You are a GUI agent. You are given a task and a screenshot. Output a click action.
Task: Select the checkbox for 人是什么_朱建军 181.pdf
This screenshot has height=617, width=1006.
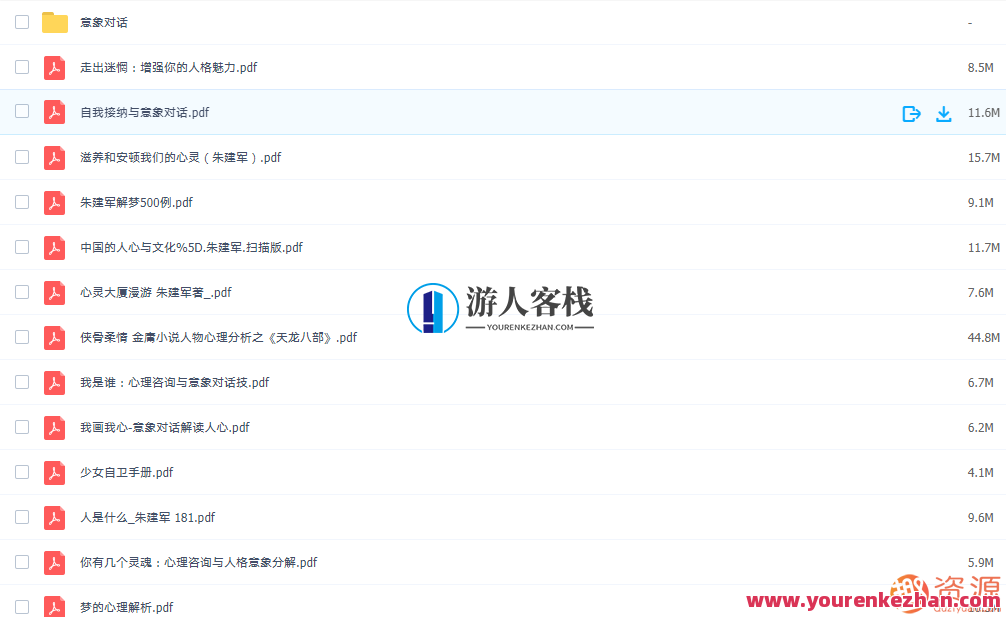tap(21, 517)
